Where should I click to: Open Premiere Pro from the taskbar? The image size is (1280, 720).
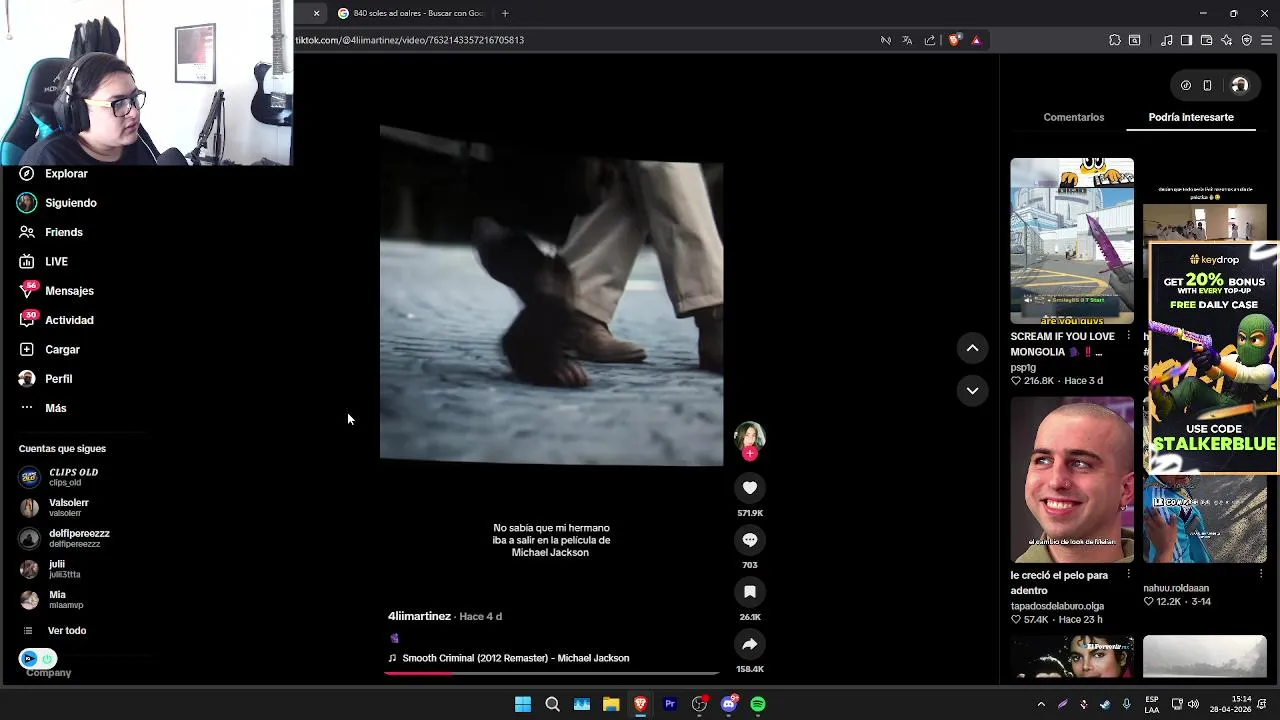pos(670,704)
